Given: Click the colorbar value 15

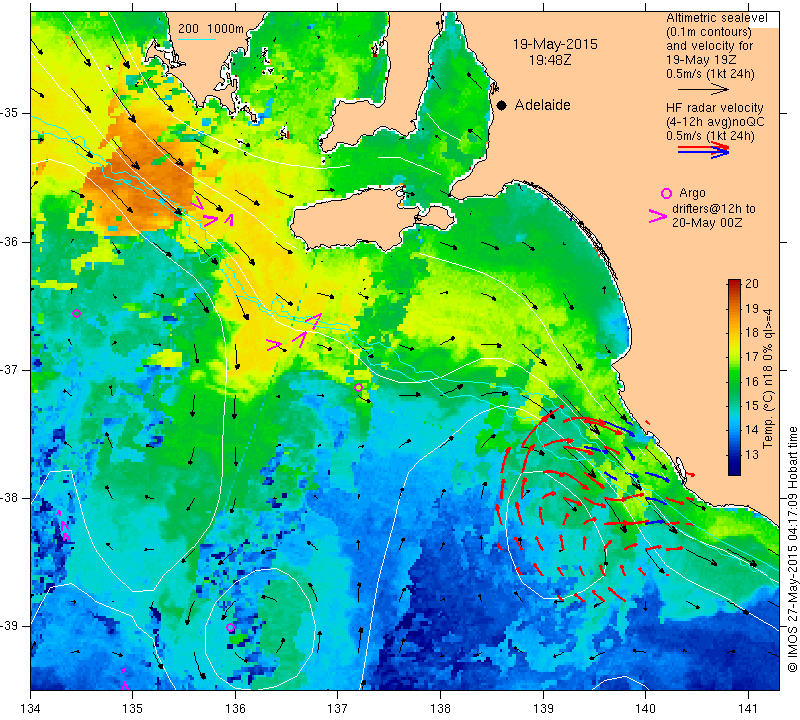Looking at the screenshot, I should [x=752, y=406].
